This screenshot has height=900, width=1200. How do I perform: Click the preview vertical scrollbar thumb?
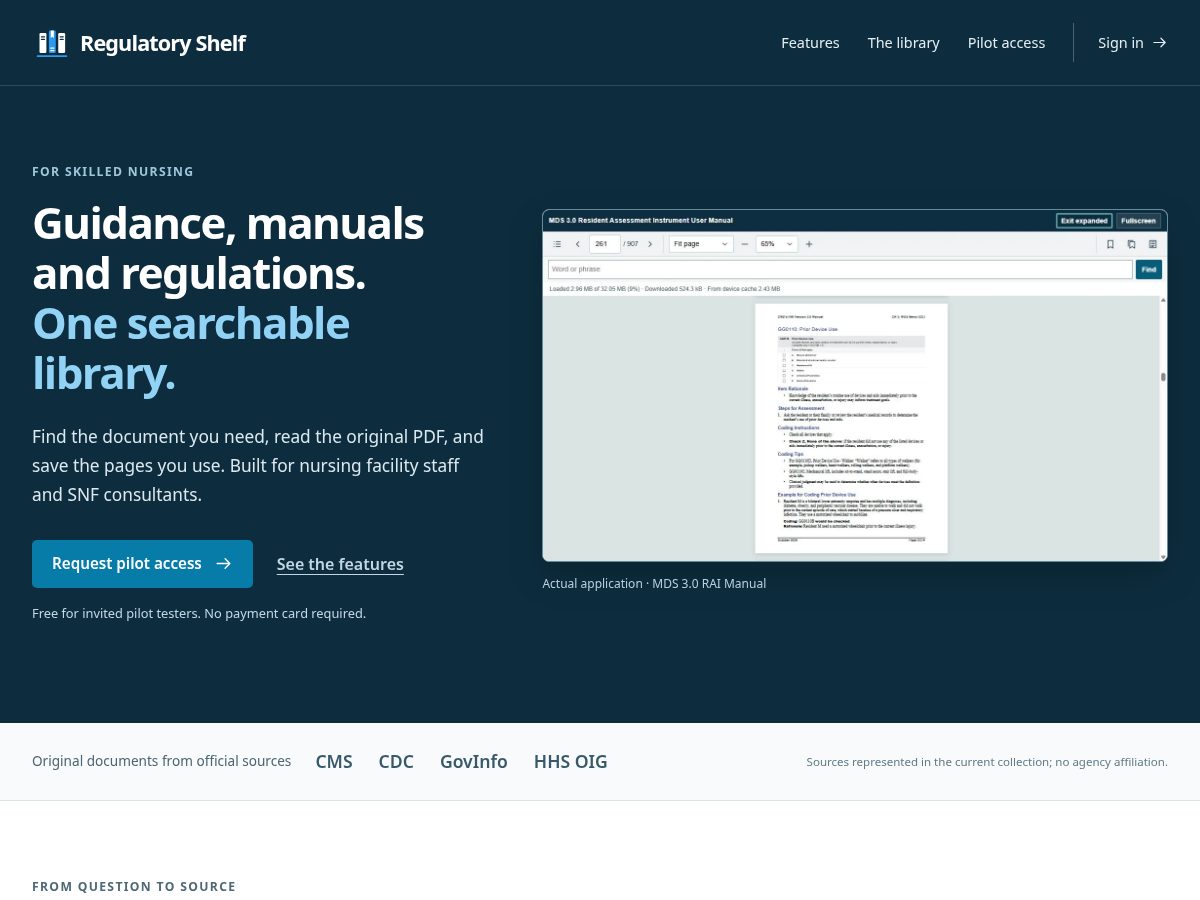[1163, 377]
